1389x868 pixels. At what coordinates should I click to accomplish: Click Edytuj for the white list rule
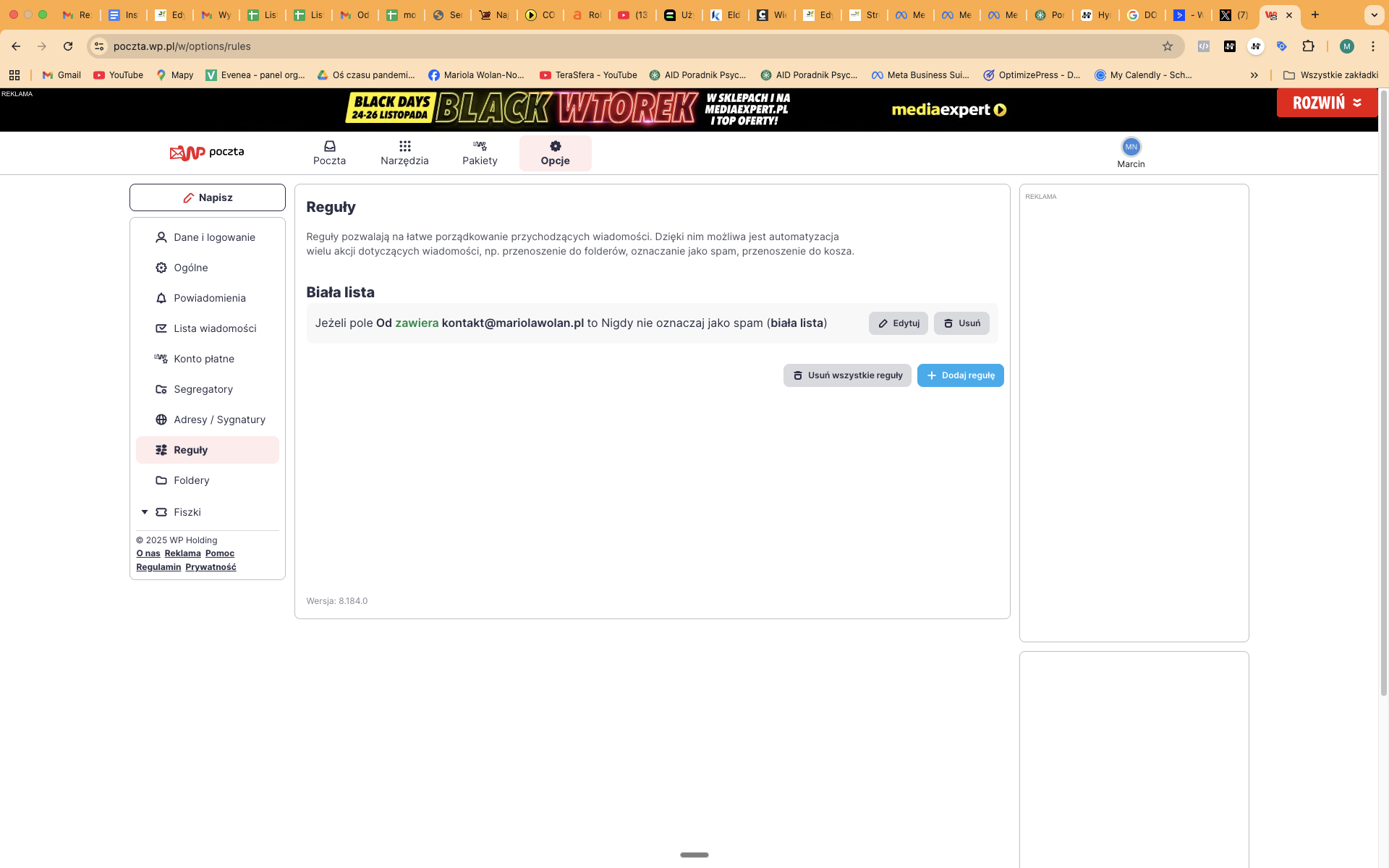tap(898, 323)
